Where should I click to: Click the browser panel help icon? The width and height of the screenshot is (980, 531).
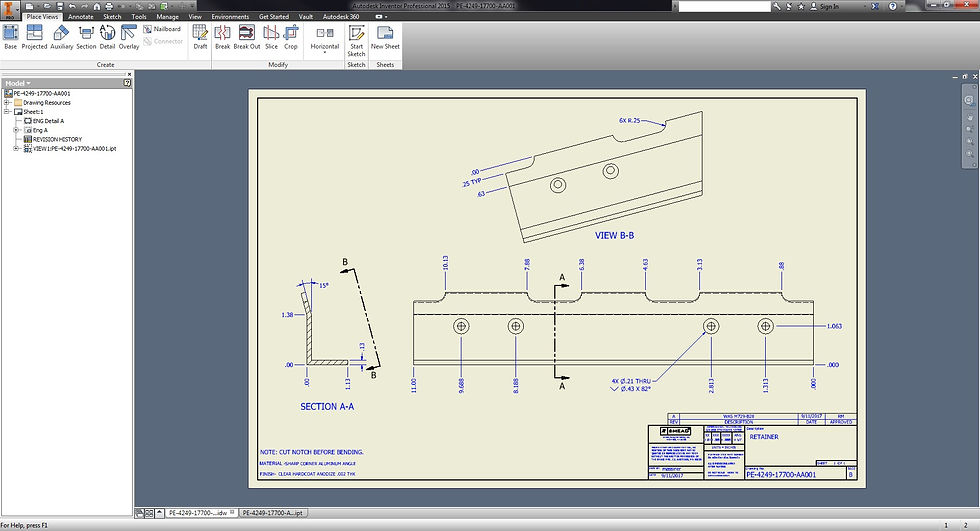(128, 82)
